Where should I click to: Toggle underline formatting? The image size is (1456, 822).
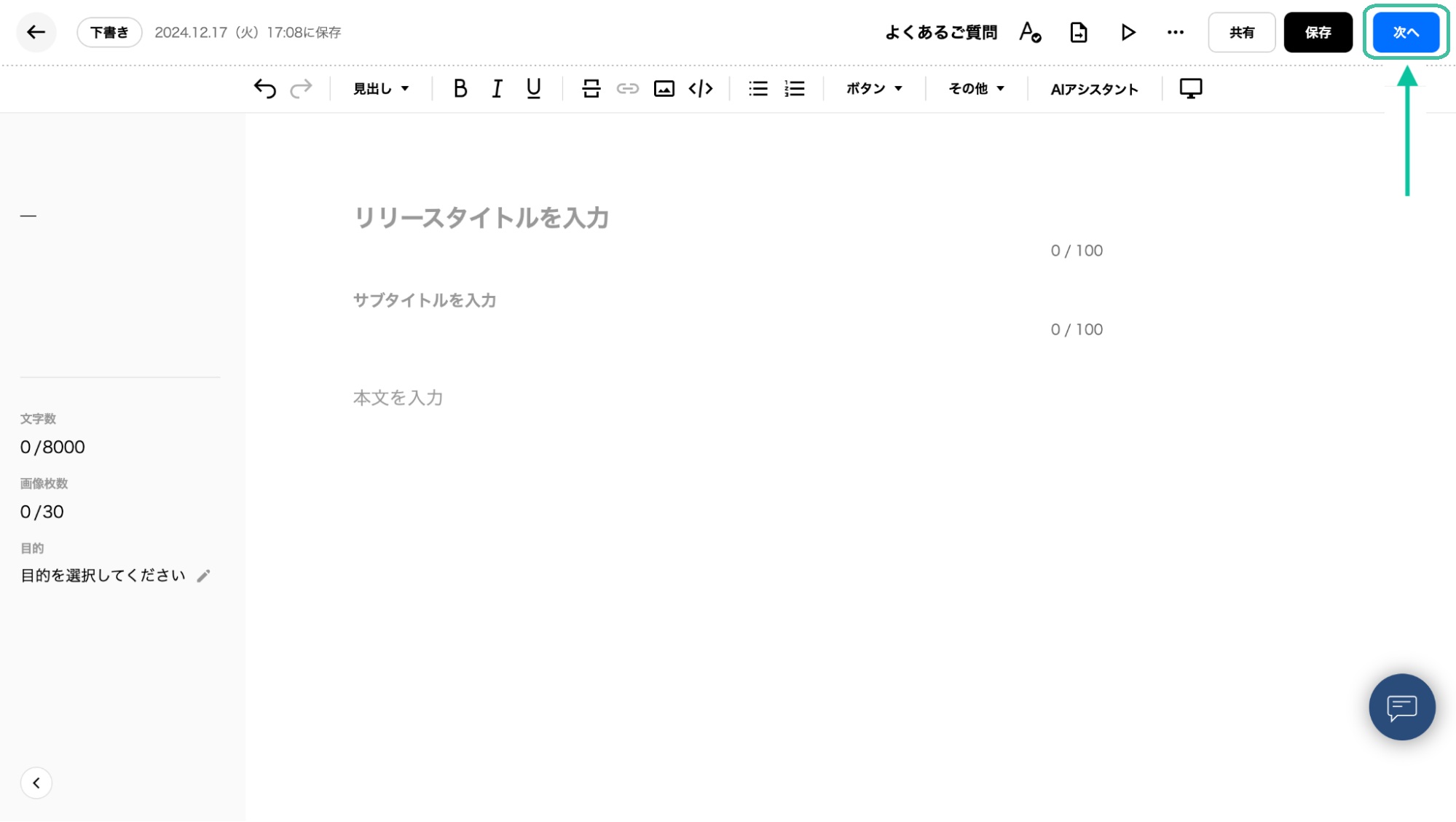pos(533,89)
